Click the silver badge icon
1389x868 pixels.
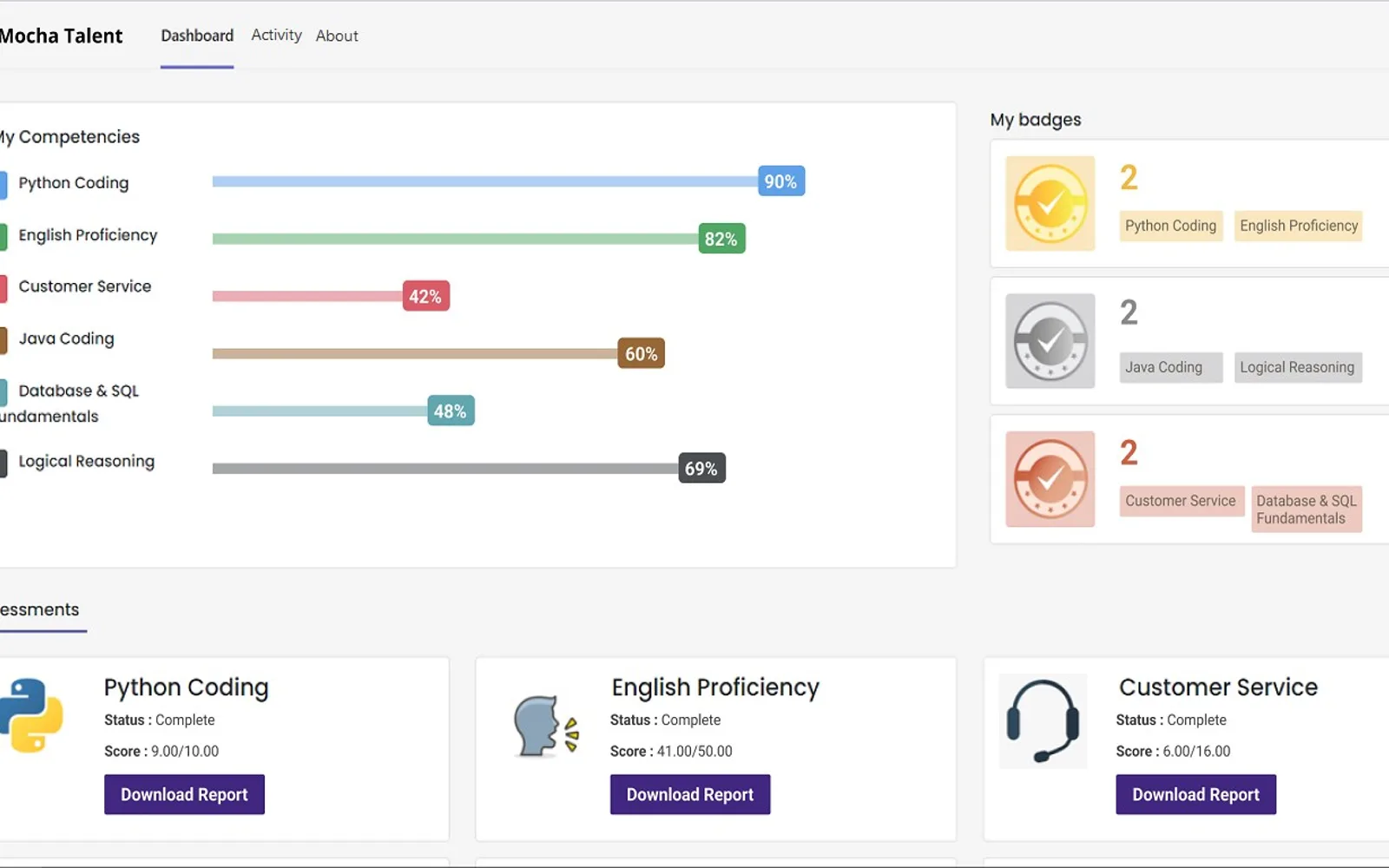tap(1050, 341)
